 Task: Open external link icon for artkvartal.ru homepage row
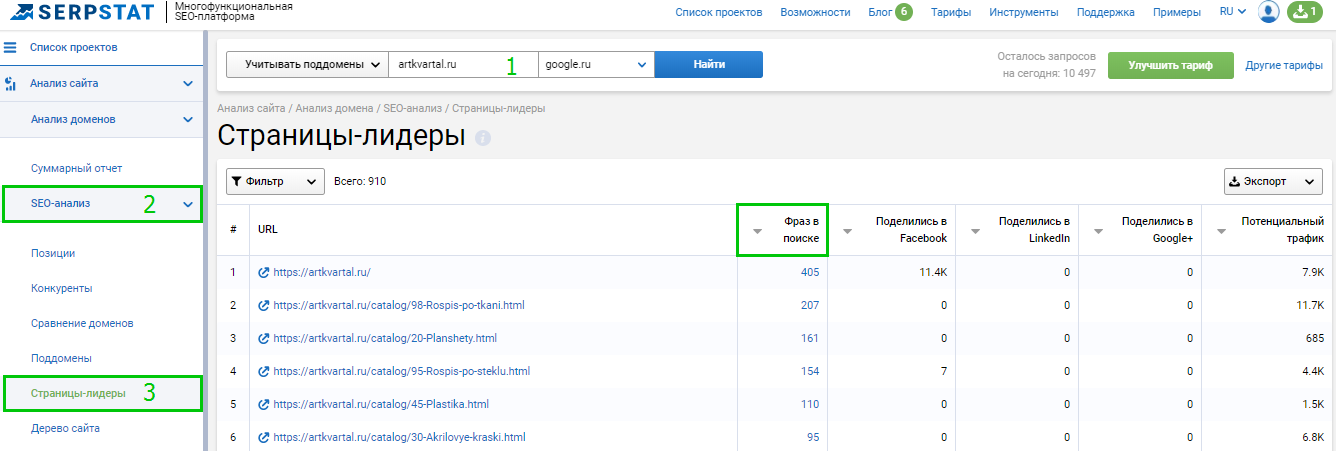264,272
